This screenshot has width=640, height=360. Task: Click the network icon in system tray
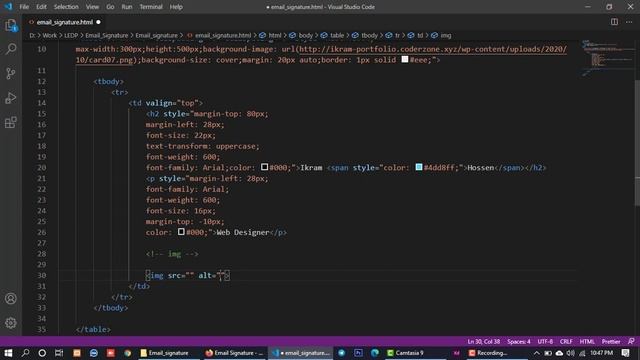[x=582, y=353]
